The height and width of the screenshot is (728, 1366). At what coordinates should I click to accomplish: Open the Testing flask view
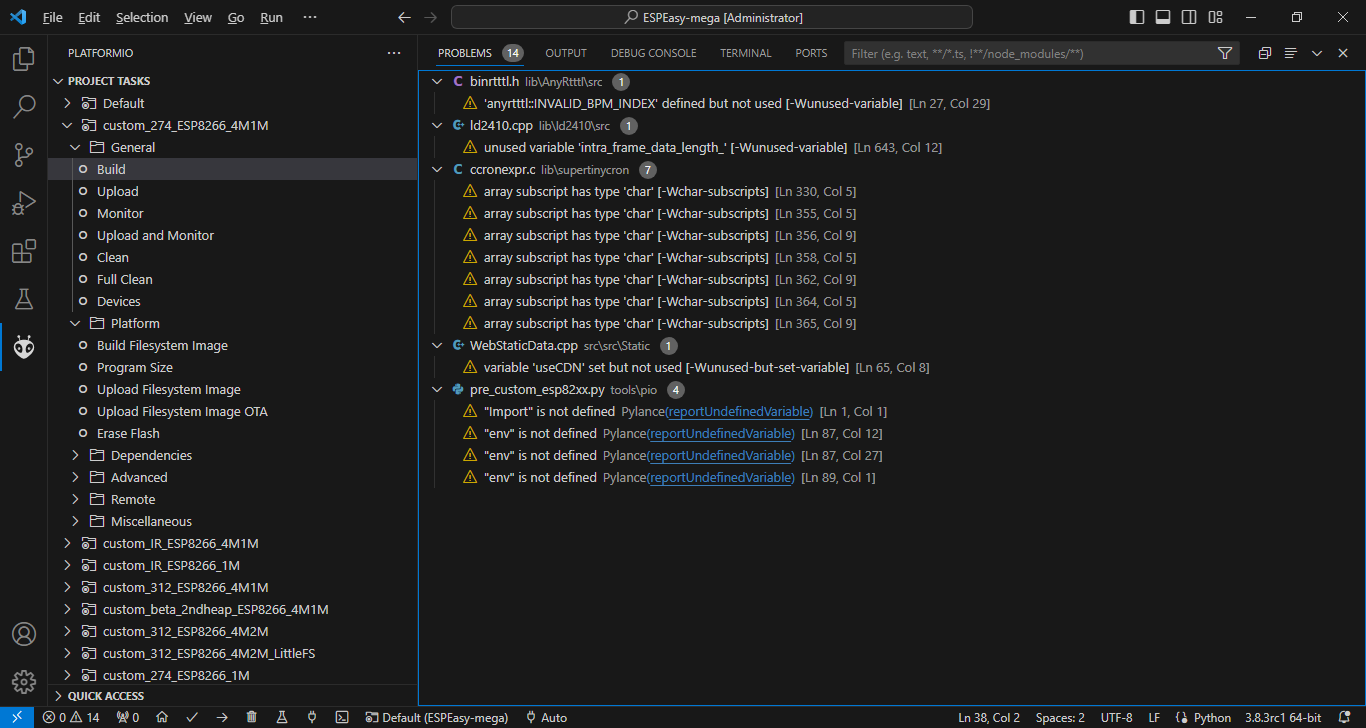coord(24,299)
